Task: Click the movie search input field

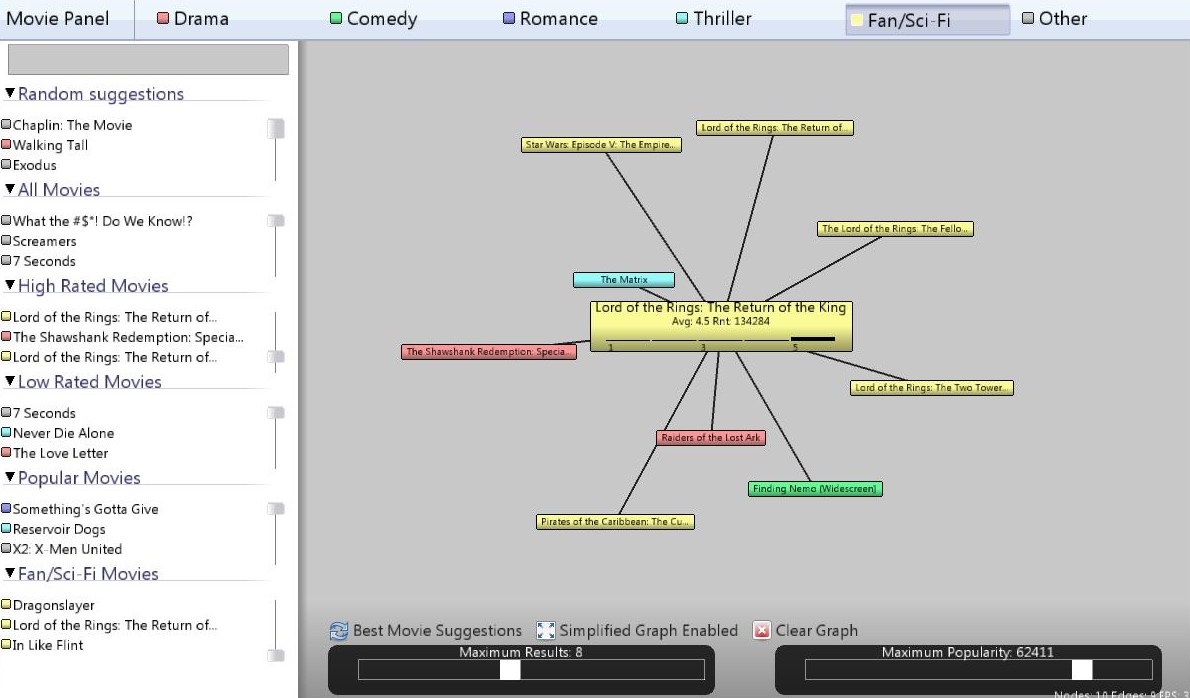Action: coord(148,59)
